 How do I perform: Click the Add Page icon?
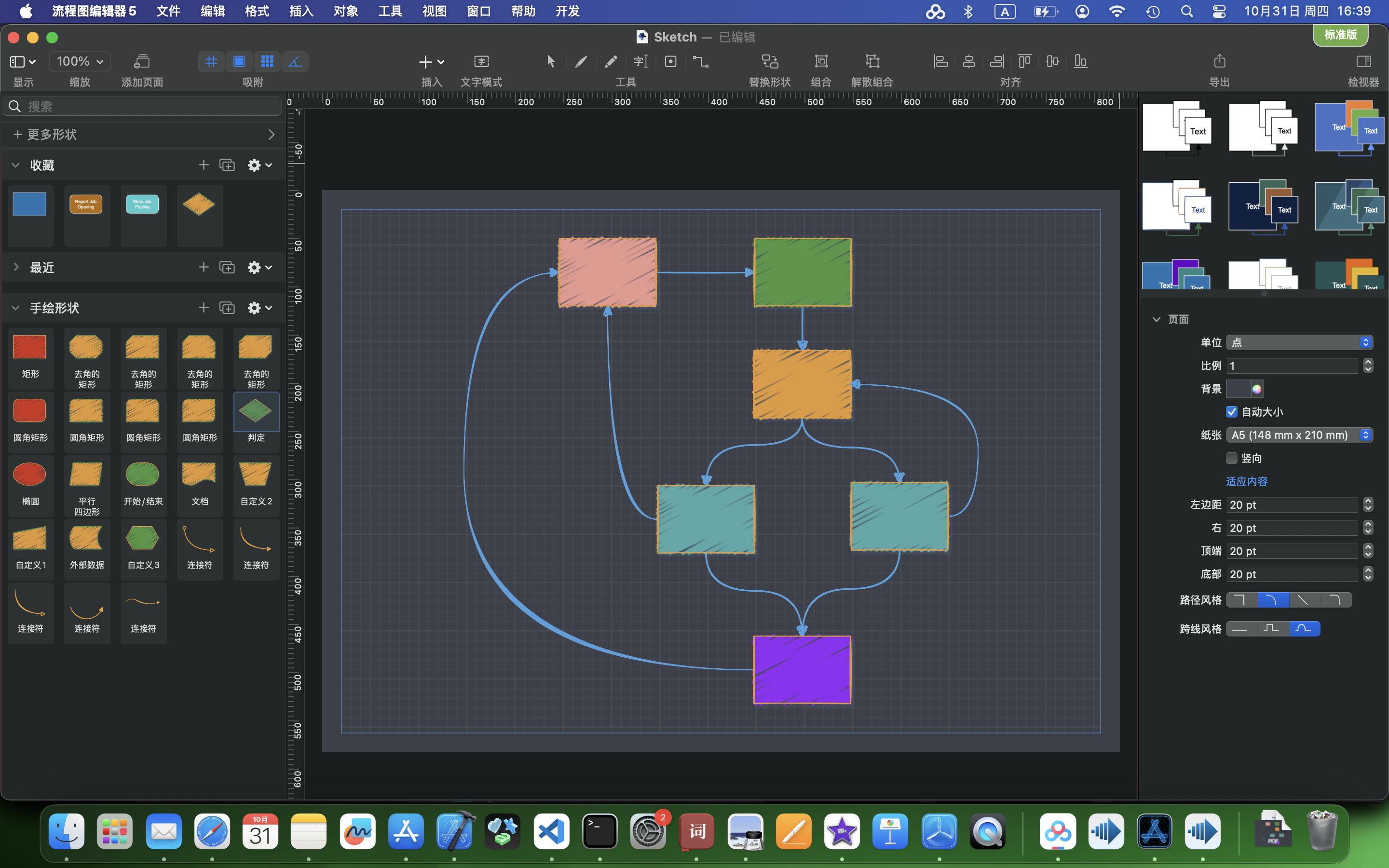(142, 61)
